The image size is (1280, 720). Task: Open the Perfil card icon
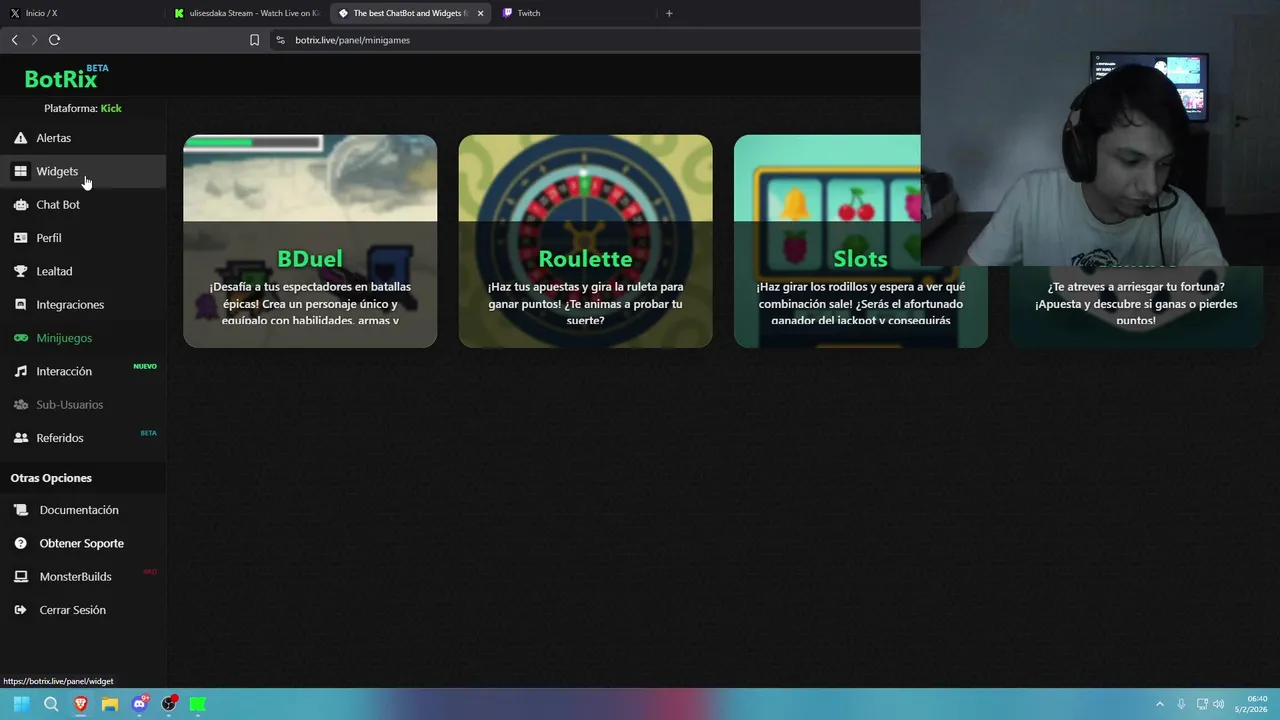pos(20,238)
